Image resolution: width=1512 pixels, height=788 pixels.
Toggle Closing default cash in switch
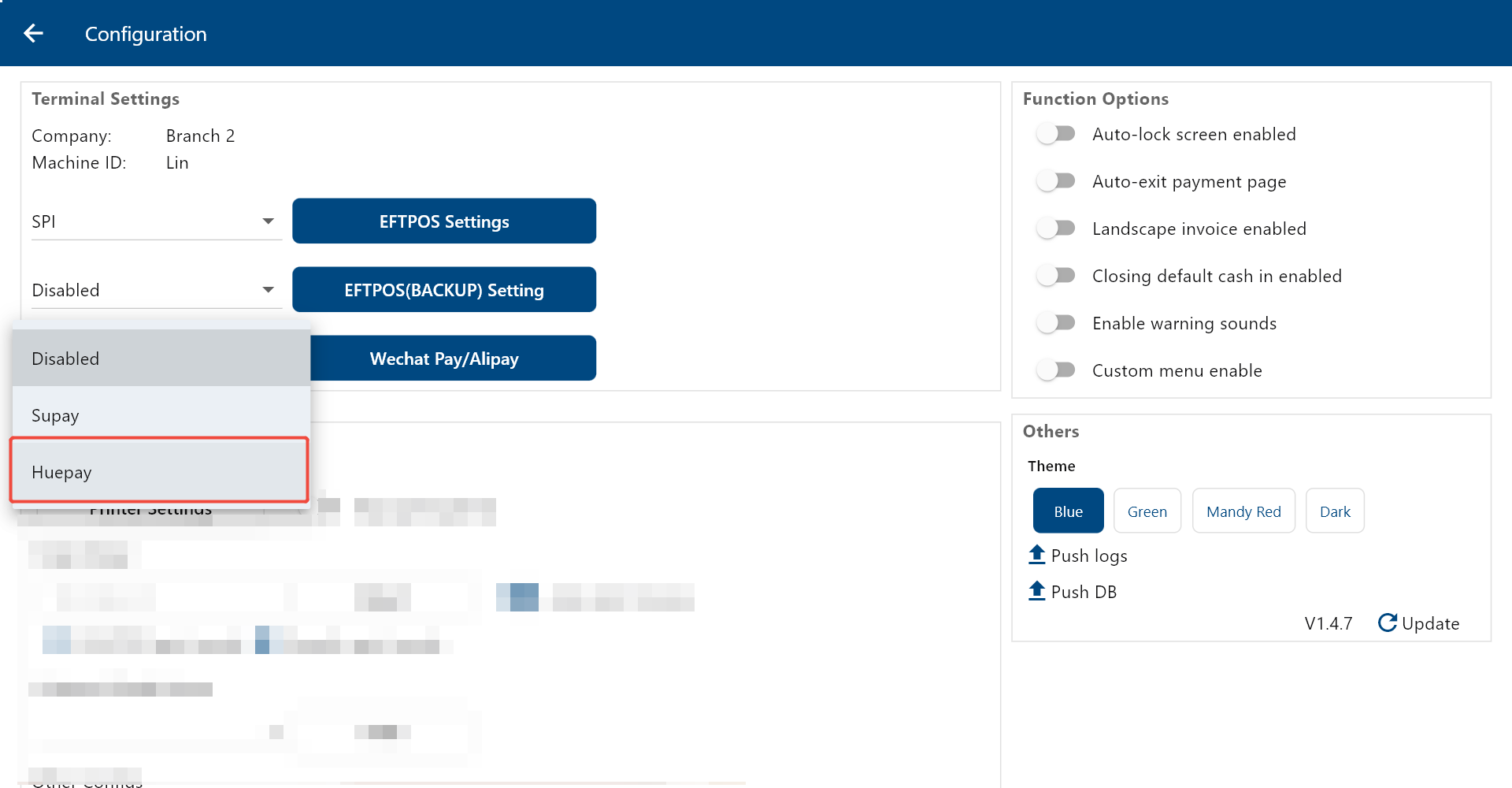tap(1055, 276)
